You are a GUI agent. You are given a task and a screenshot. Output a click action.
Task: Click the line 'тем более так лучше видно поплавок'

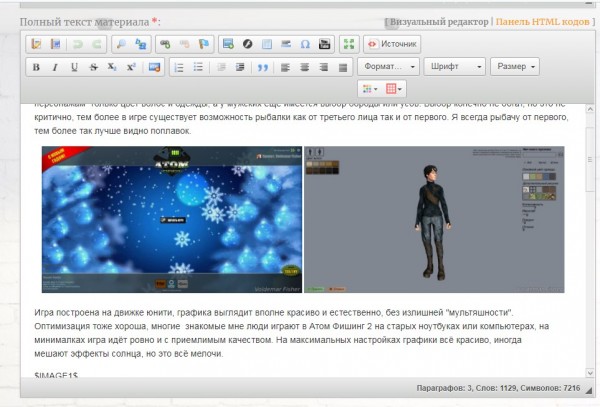pyautogui.click(x=112, y=131)
